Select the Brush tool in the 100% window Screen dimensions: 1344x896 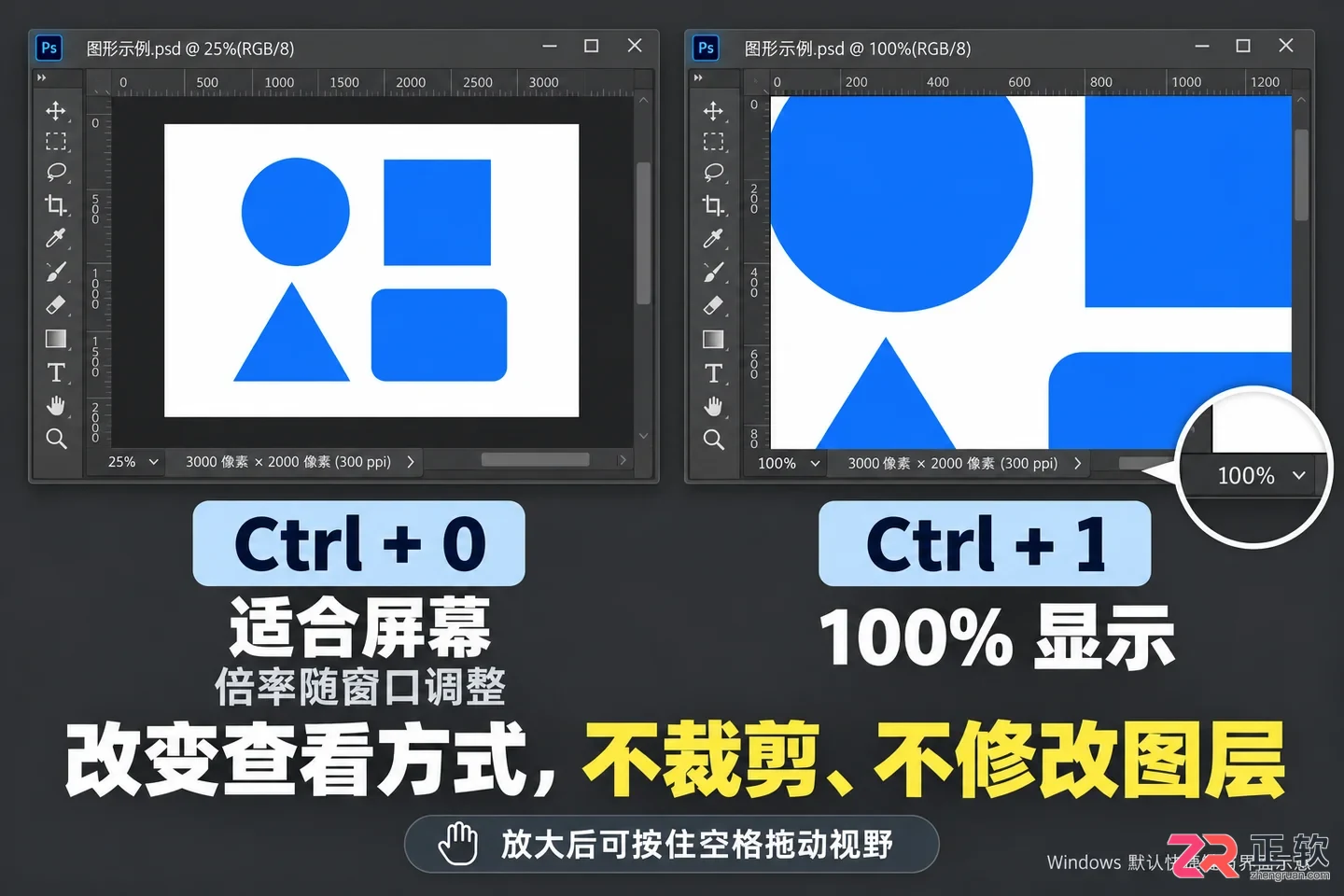point(713,272)
